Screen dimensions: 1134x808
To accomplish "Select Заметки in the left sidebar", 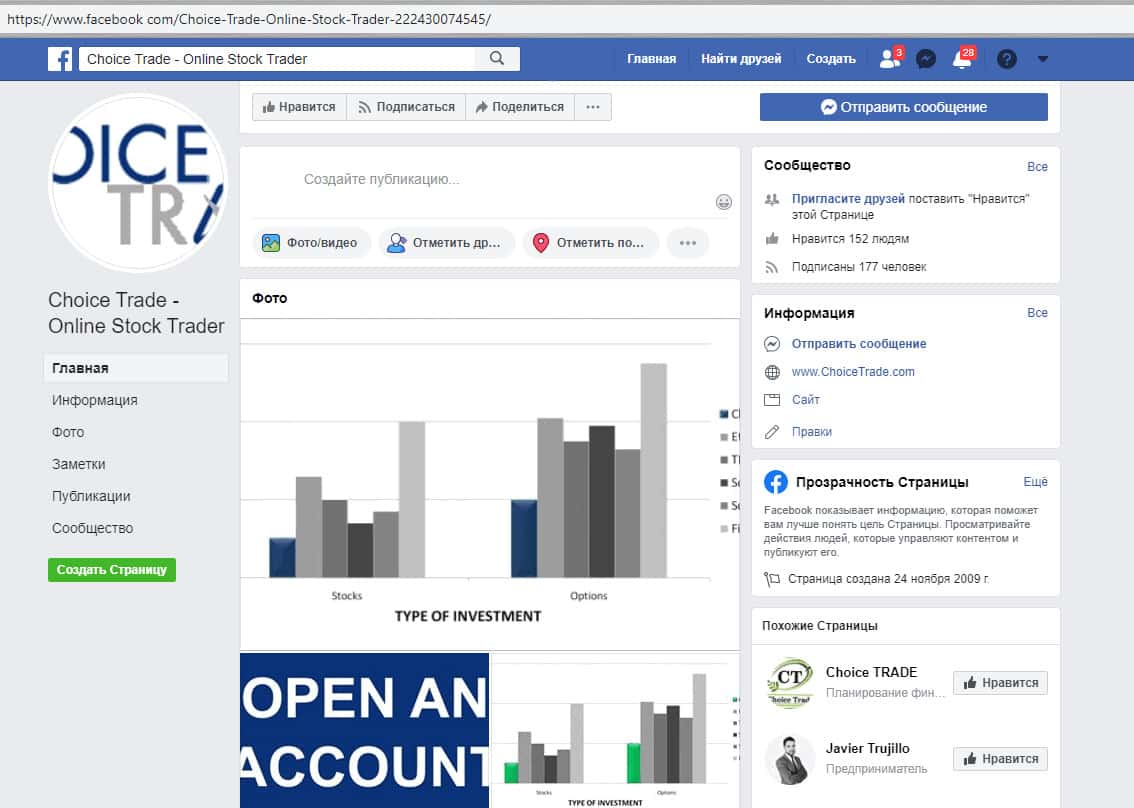I will point(79,464).
